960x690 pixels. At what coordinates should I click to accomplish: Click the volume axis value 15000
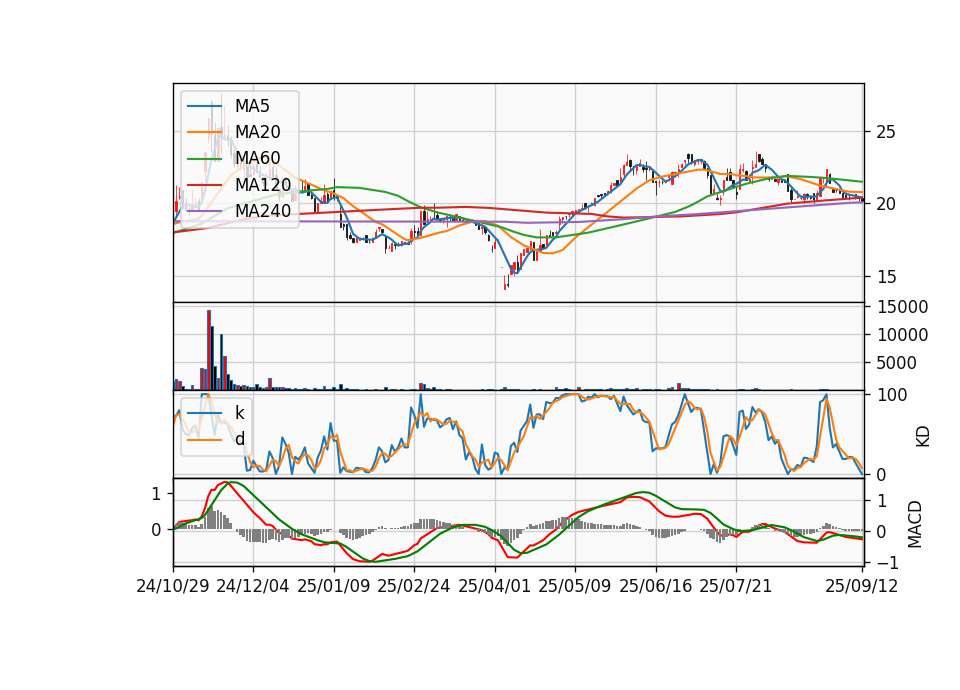[902, 307]
